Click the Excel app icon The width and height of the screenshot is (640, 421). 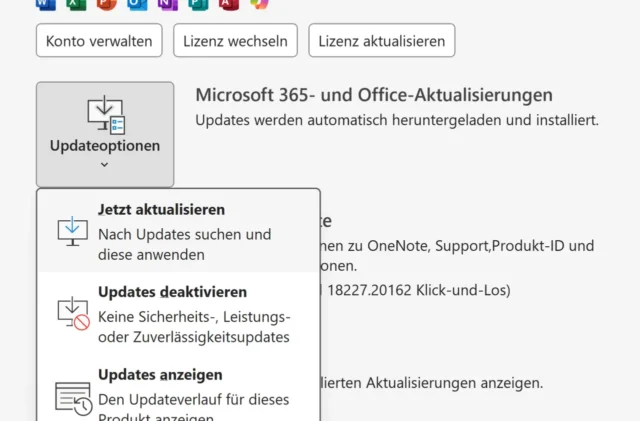click(x=76, y=4)
